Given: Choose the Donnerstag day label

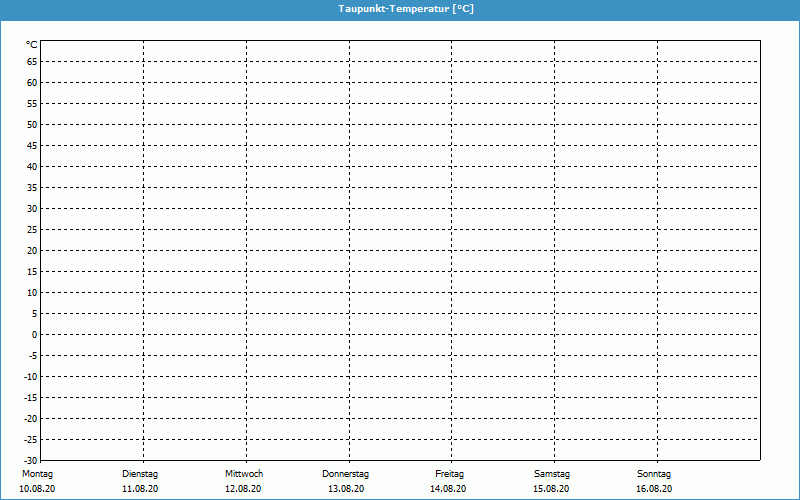Looking at the screenshot, I should [346, 473].
